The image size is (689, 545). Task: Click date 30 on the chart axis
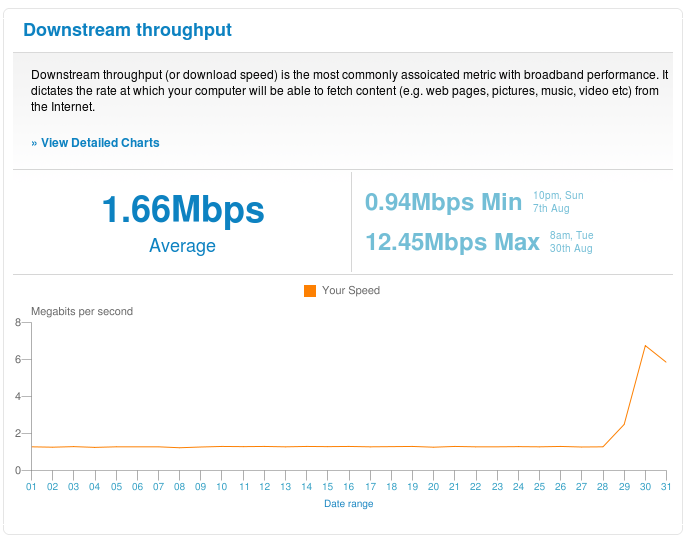[x=645, y=487]
